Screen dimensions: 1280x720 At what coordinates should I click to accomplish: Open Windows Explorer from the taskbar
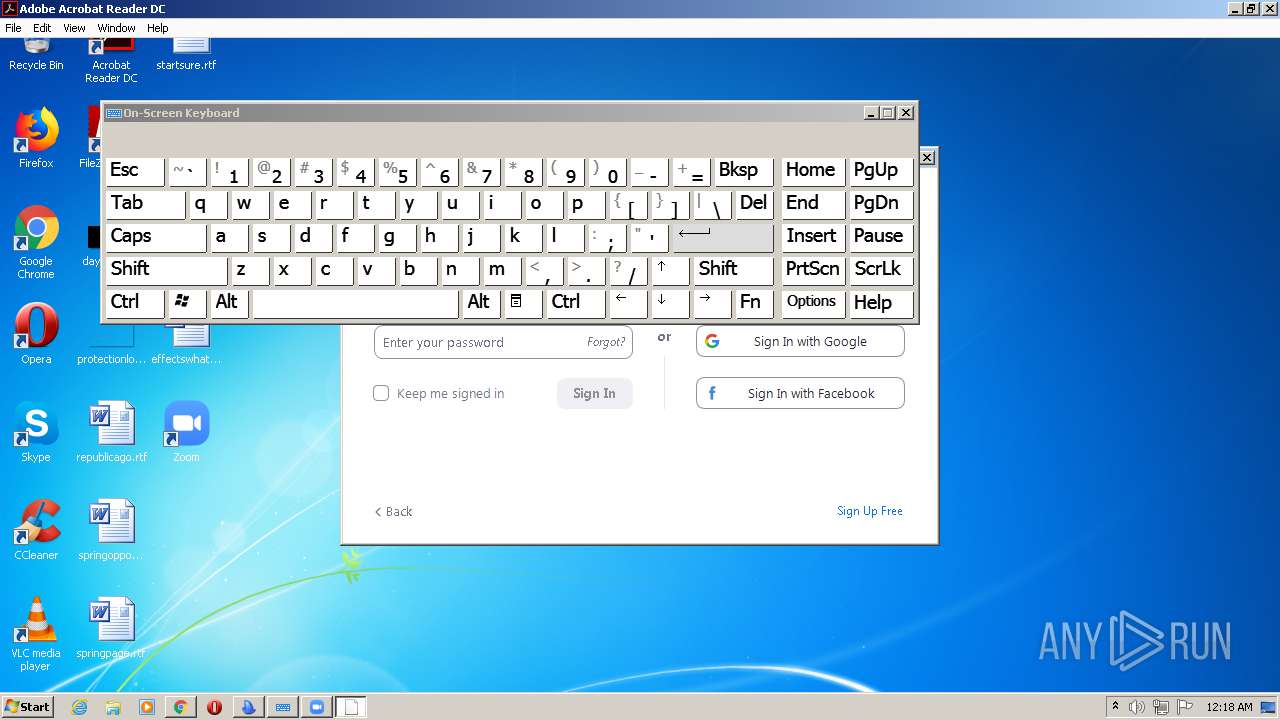113,707
